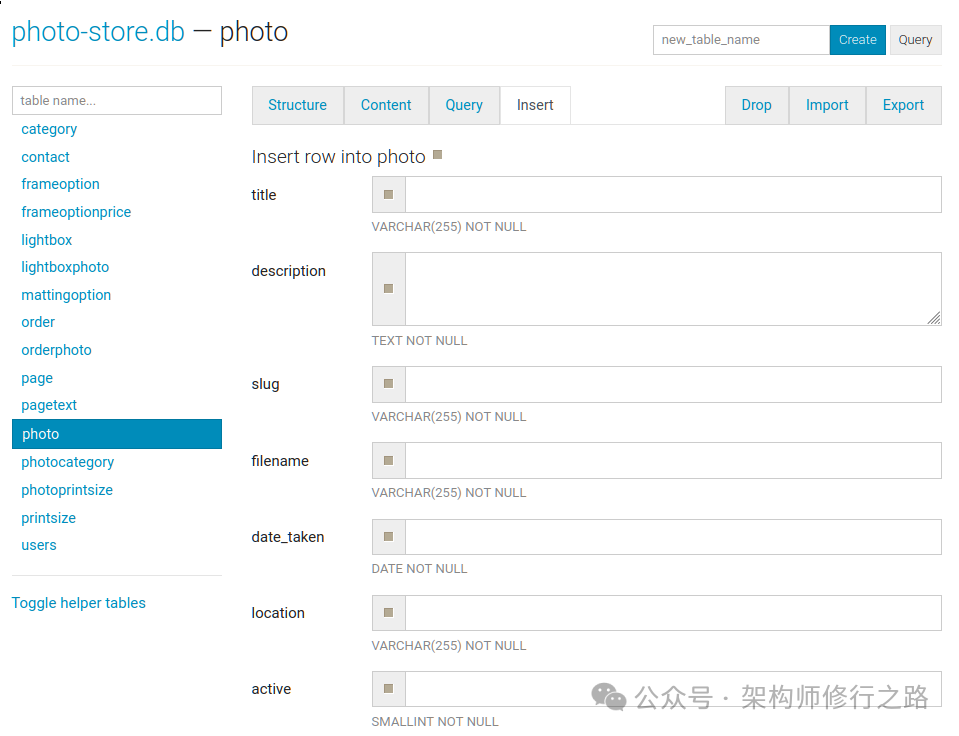Image resolution: width=959 pixels, height=736 pixels.
Task: Open the Content tab
Action: coord(386,105)
